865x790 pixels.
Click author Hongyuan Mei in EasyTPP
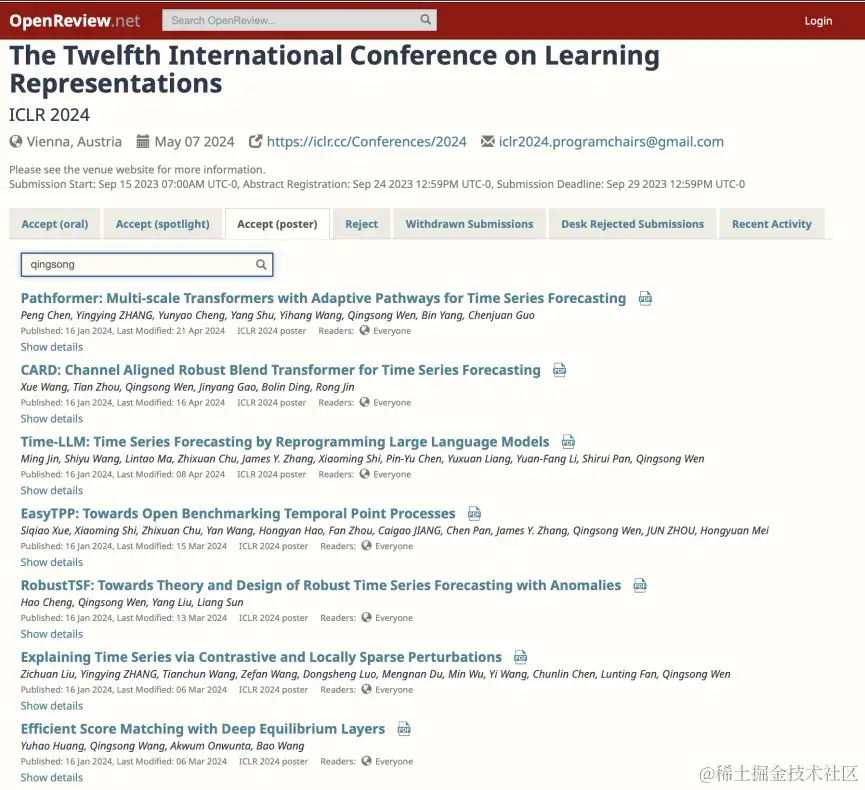point(734,530)
